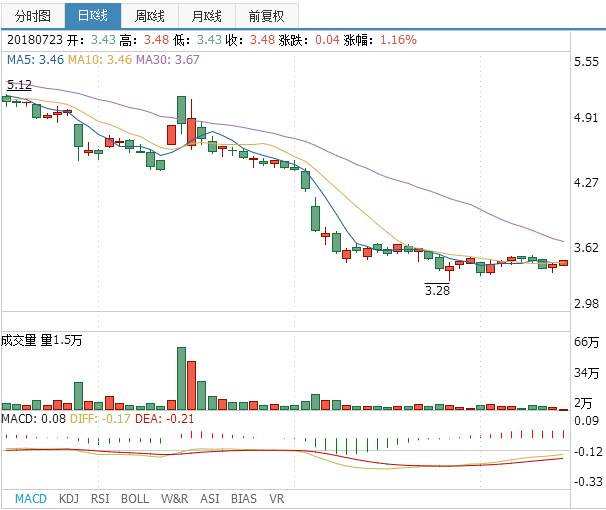Click the 成交量 volume label

[x=20, y=341]
